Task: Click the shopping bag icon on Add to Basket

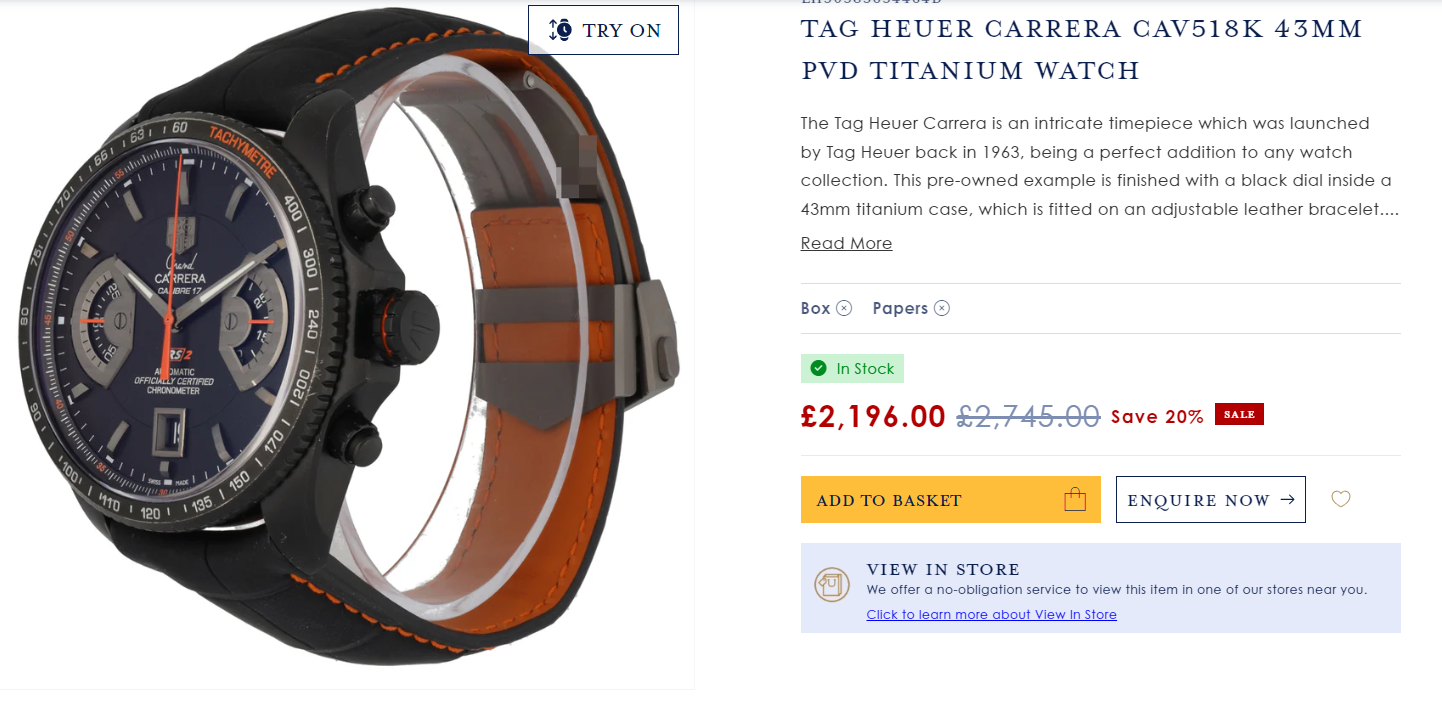Action: (1075, 499)
